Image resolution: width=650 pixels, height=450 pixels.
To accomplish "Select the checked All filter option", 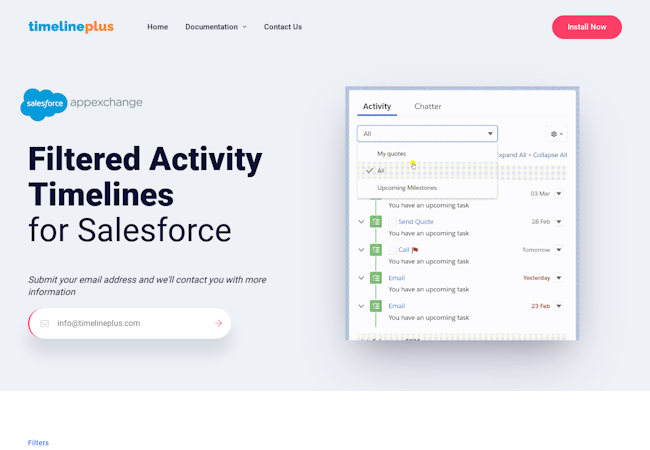I will coord(380,171).
